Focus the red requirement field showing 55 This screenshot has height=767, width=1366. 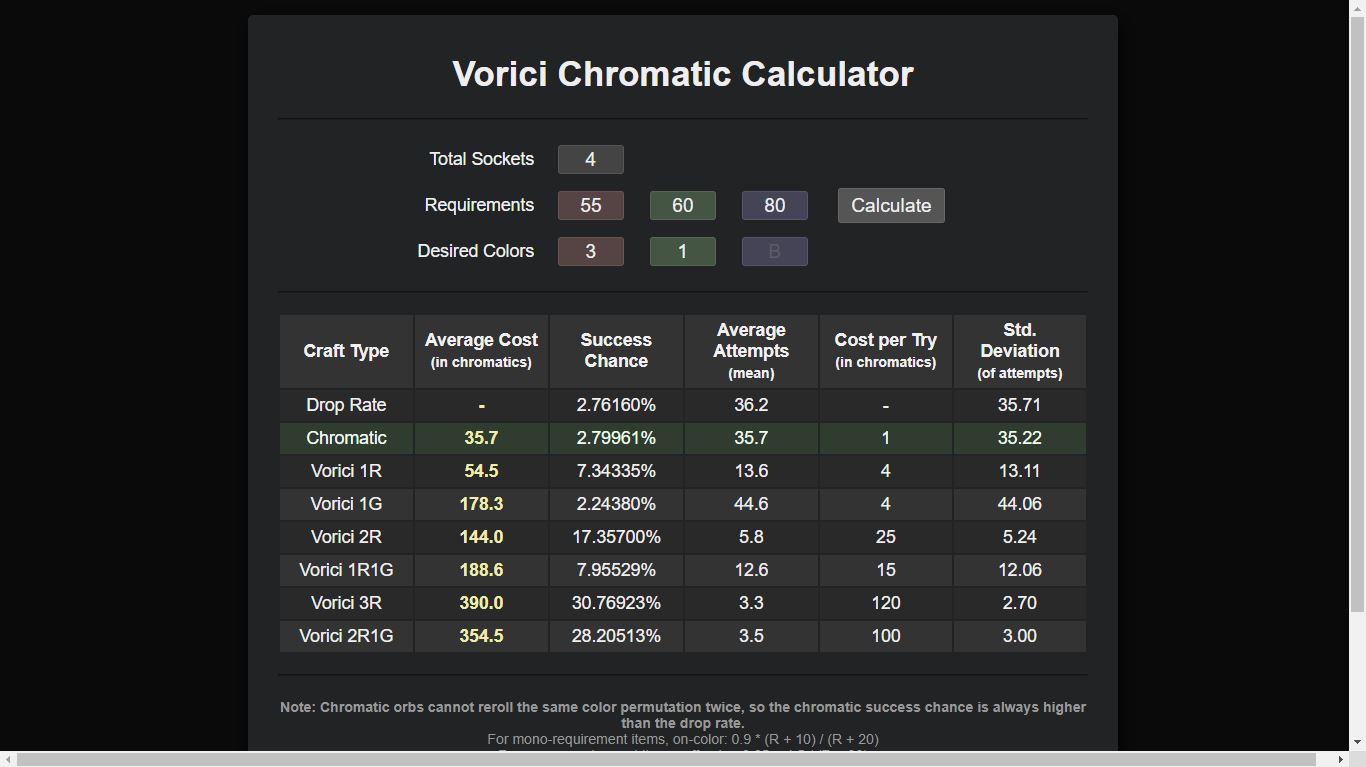point(591,206)
